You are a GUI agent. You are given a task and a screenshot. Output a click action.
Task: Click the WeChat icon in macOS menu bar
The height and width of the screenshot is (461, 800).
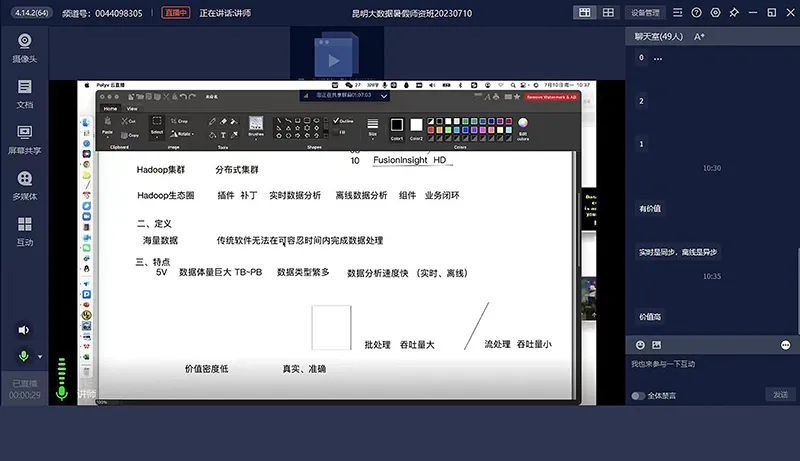click(349, 85)
